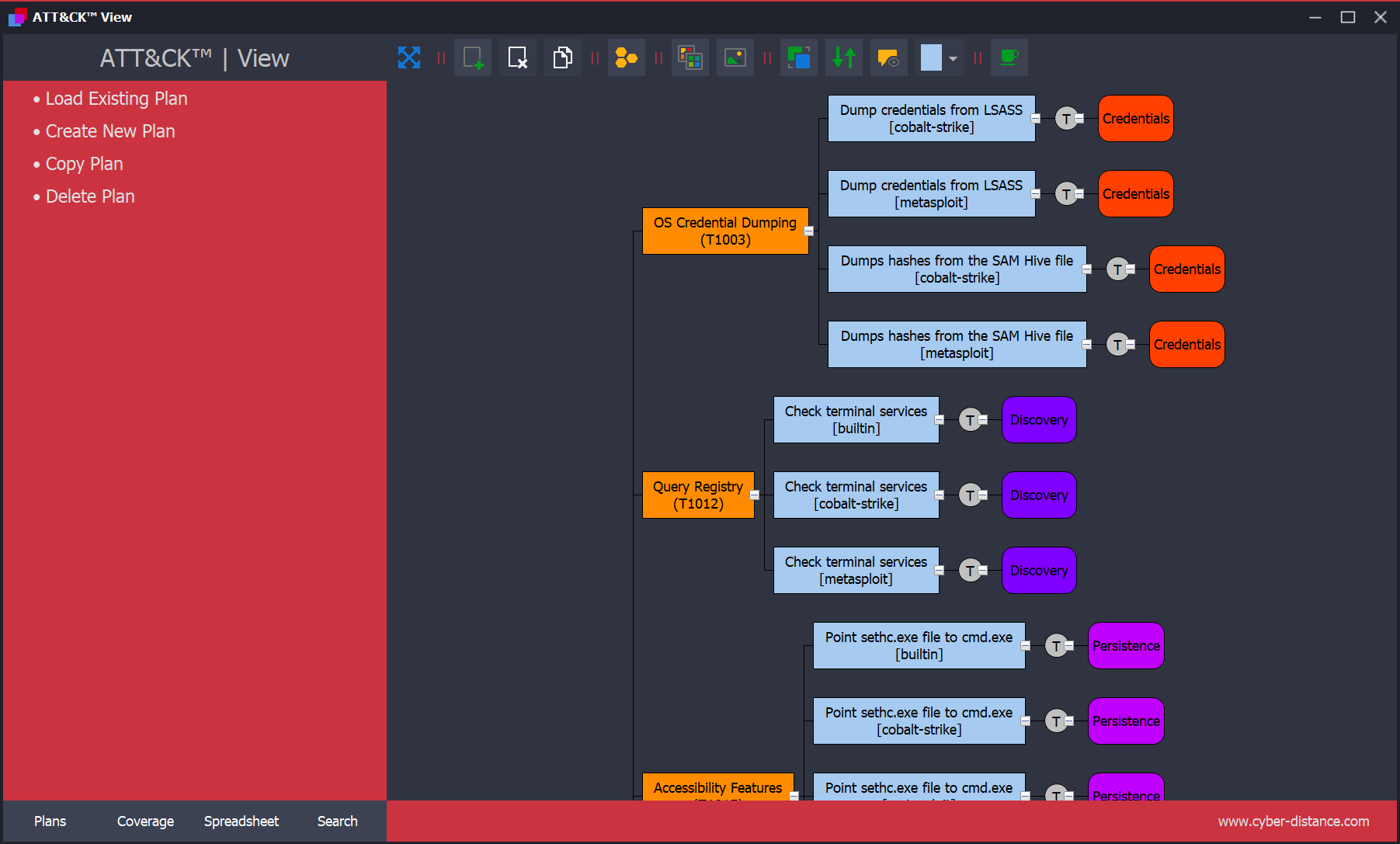This screenshot has height=844, width=1400.
Task: Click Load Existing Plan
Action: coord(116,99)
